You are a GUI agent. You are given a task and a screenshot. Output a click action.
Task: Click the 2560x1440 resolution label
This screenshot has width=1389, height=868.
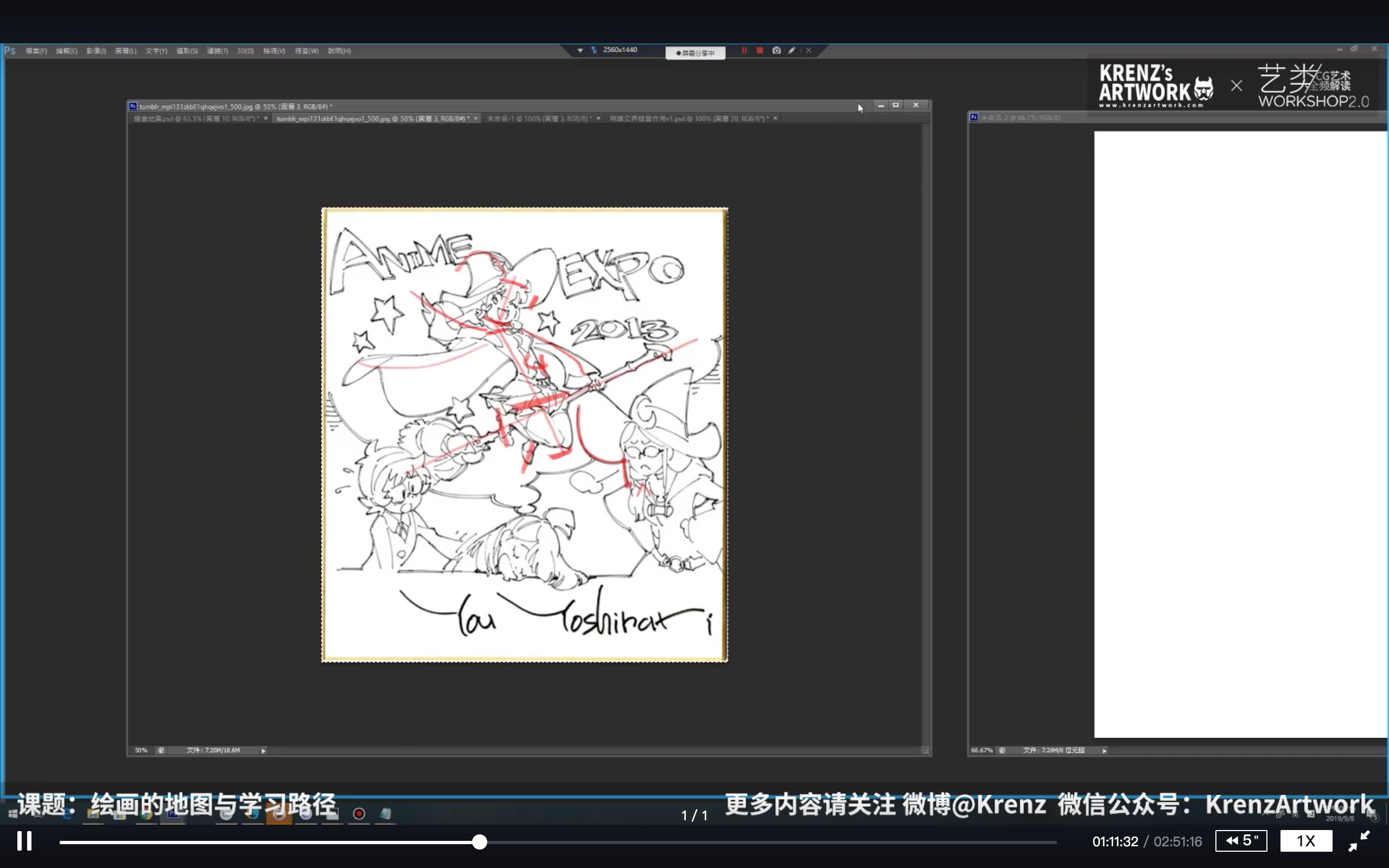click(x=620, y=50)
